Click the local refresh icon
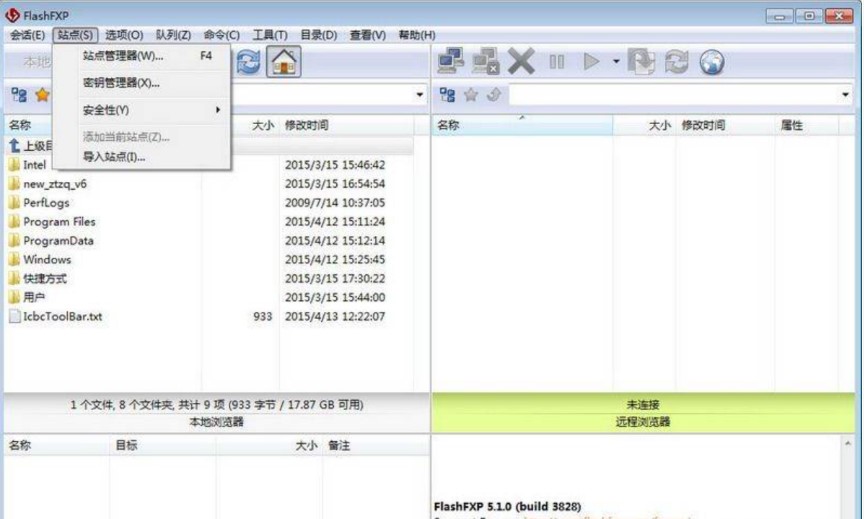 [249, 62]
